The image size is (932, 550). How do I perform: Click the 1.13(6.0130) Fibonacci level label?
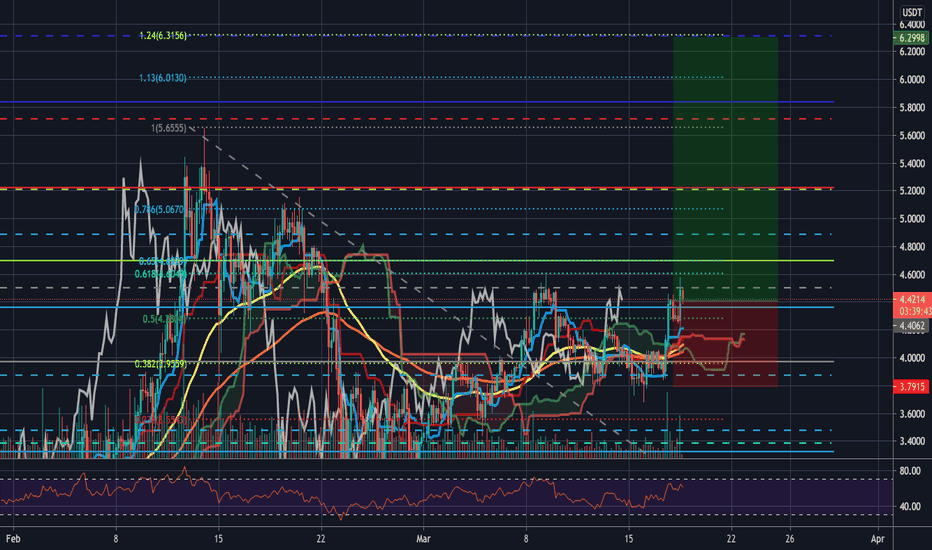(x=163, y=78)
